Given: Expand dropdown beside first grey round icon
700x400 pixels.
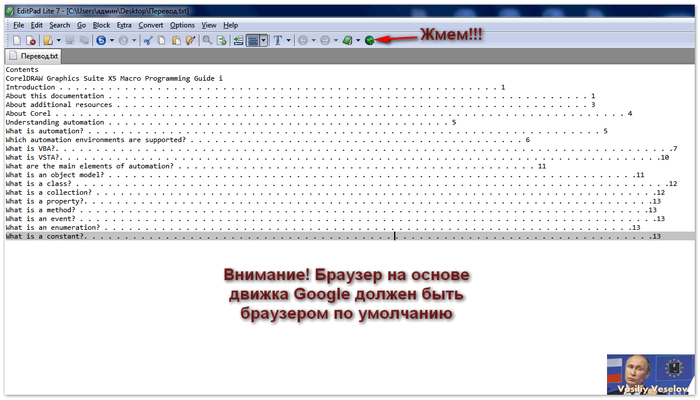Looking at the screenshot, I should (x=313, y=41).
